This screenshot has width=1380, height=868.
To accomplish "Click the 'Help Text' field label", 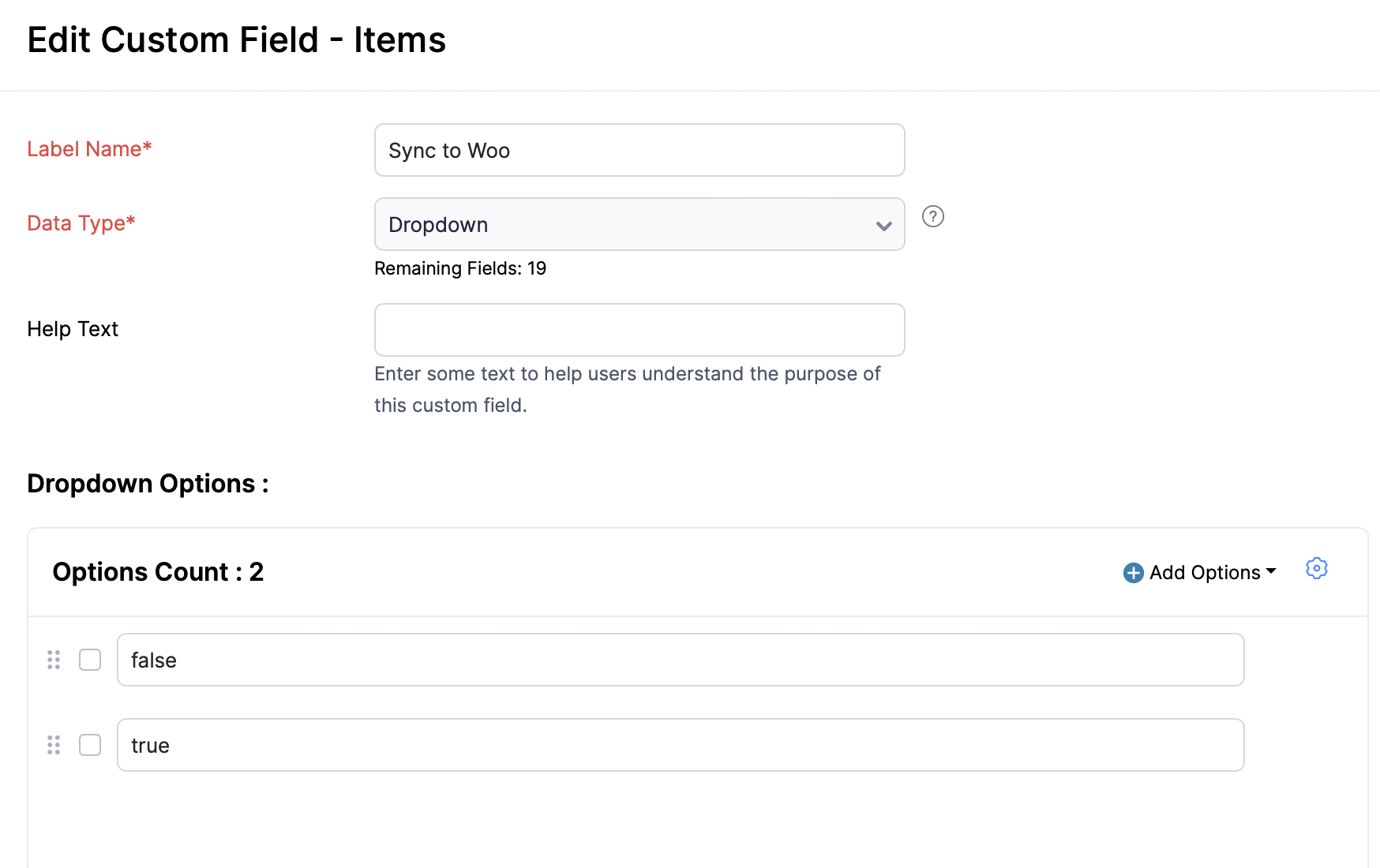I will (73, 329).
